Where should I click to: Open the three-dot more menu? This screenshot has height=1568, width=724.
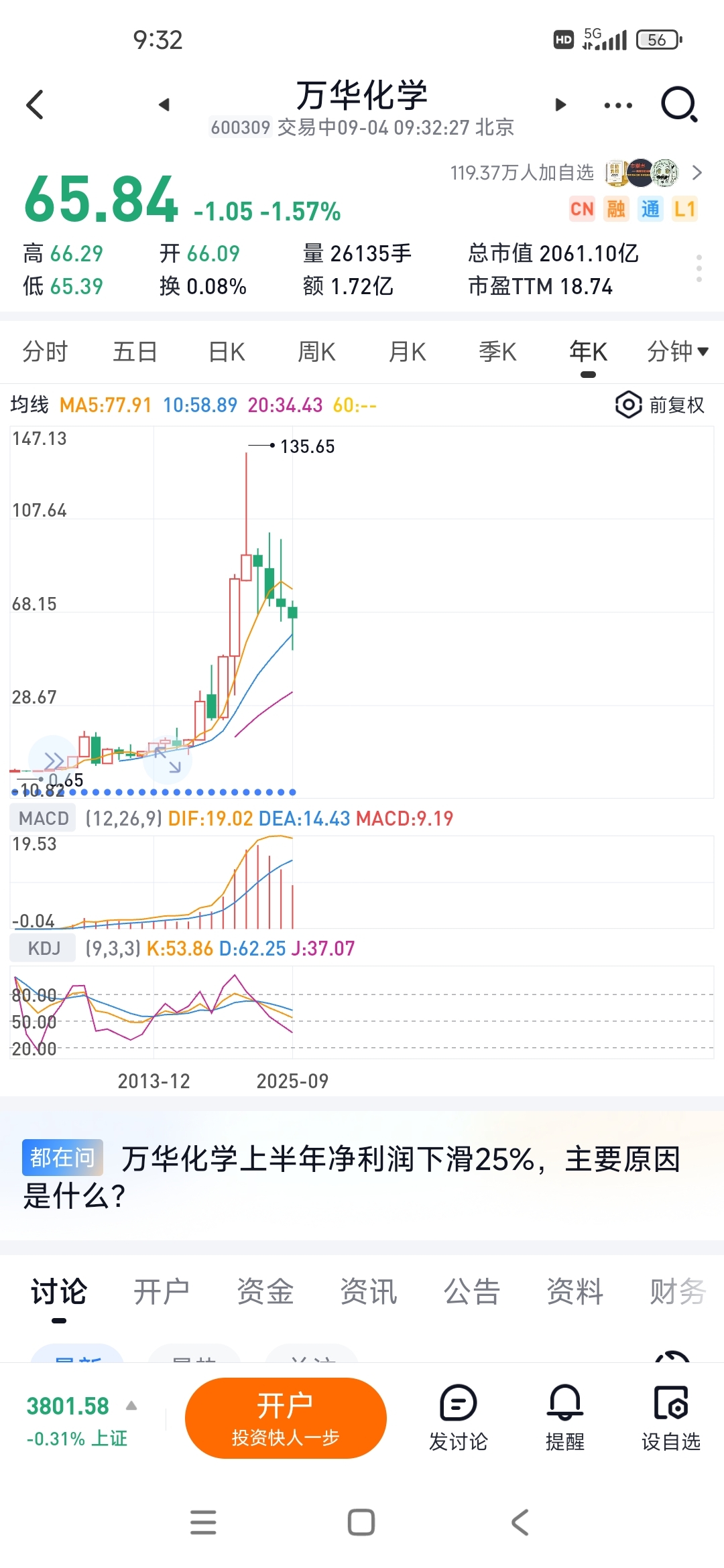(x=618, y=105)
